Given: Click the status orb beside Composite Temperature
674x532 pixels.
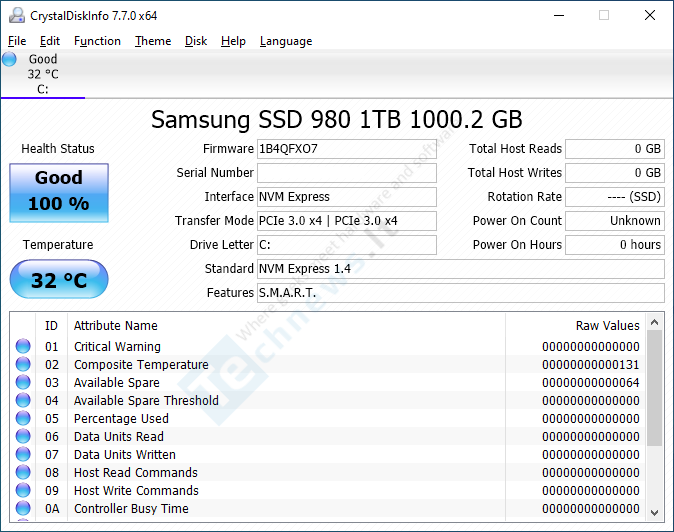Looking at the screenshot, I should pyautogui.click(x=23, y=365).
